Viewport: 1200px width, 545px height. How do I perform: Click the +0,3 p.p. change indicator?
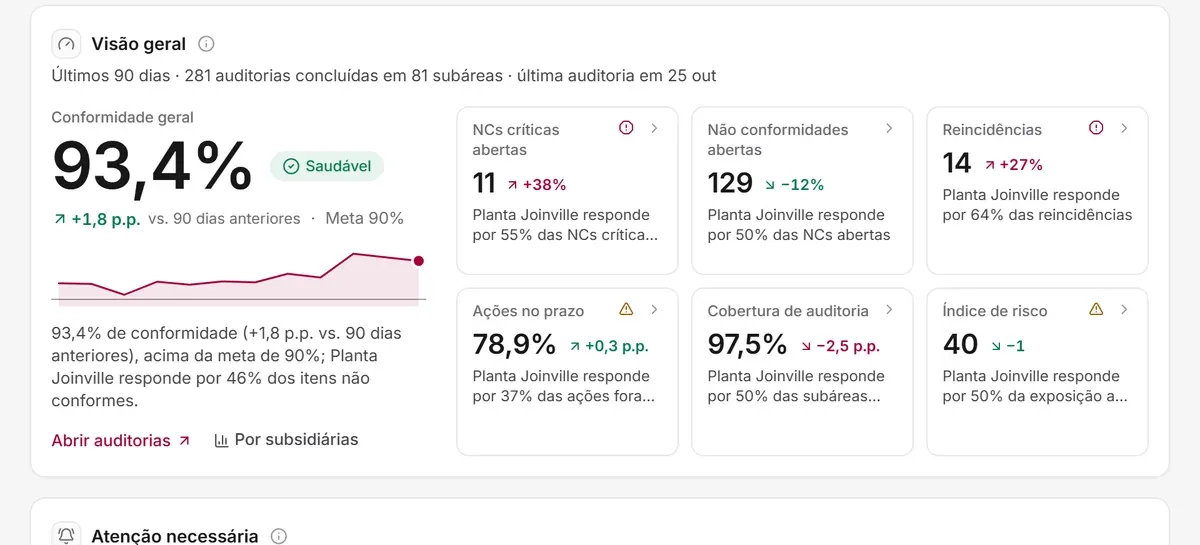[609, 346]
